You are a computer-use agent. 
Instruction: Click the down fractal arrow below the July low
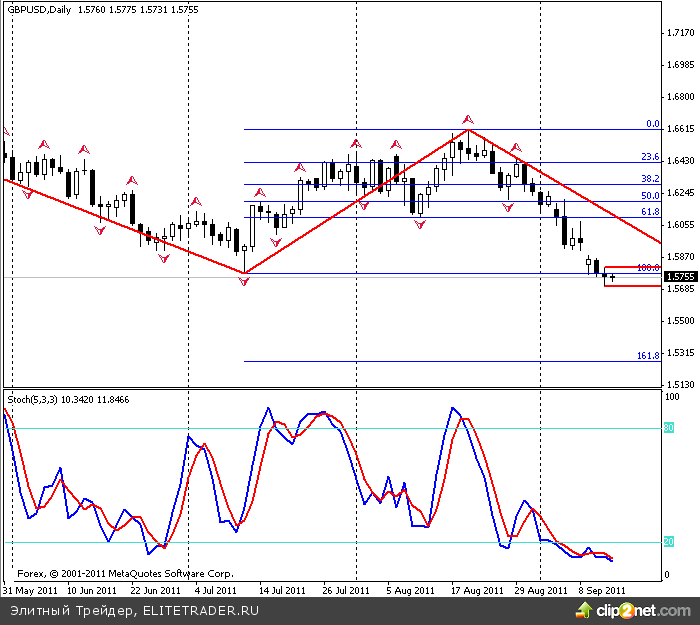click(245, 283)
